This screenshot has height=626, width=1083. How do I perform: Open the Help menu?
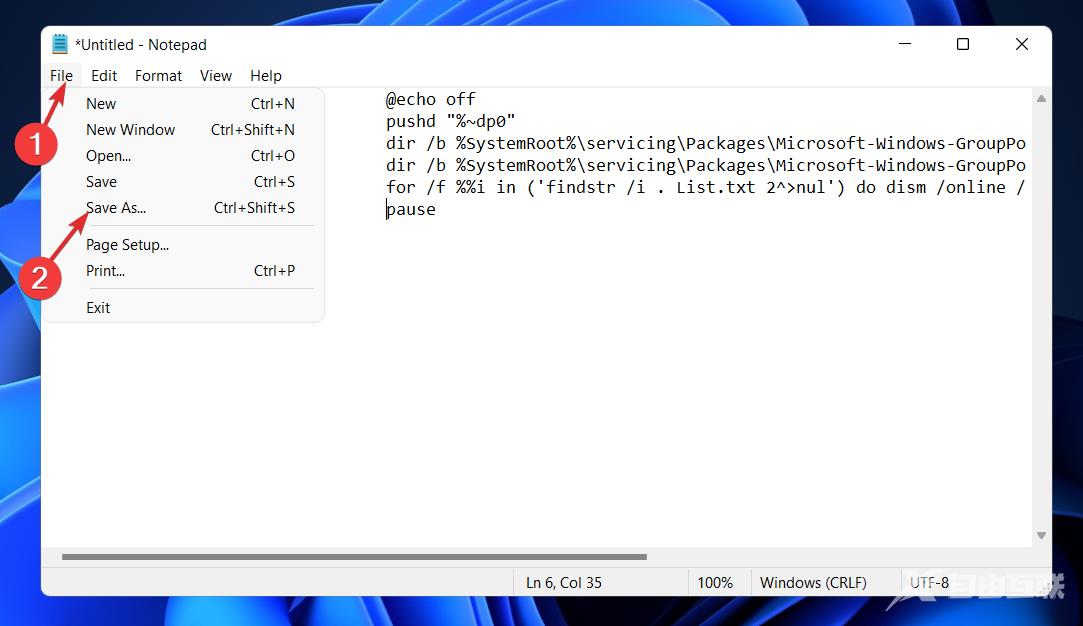pos(266,76)
